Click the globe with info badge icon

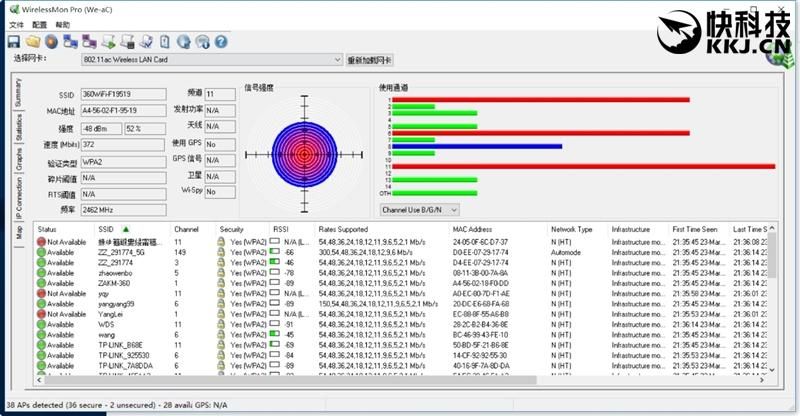coord(203,42)
